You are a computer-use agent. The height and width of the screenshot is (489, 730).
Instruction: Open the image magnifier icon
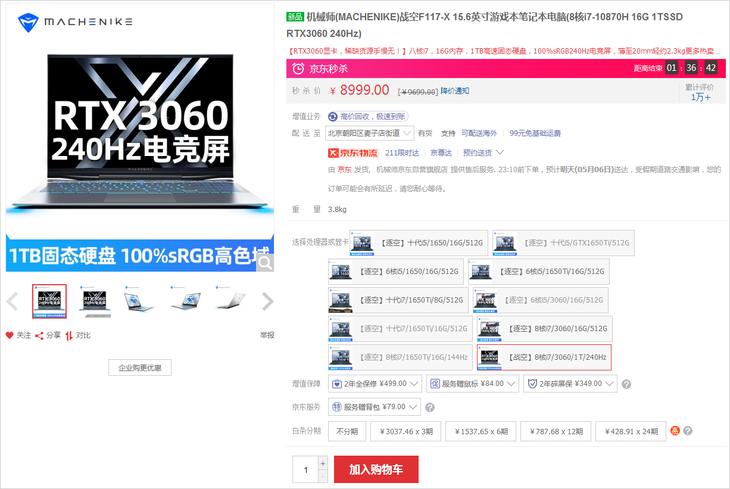pos(265,263)
